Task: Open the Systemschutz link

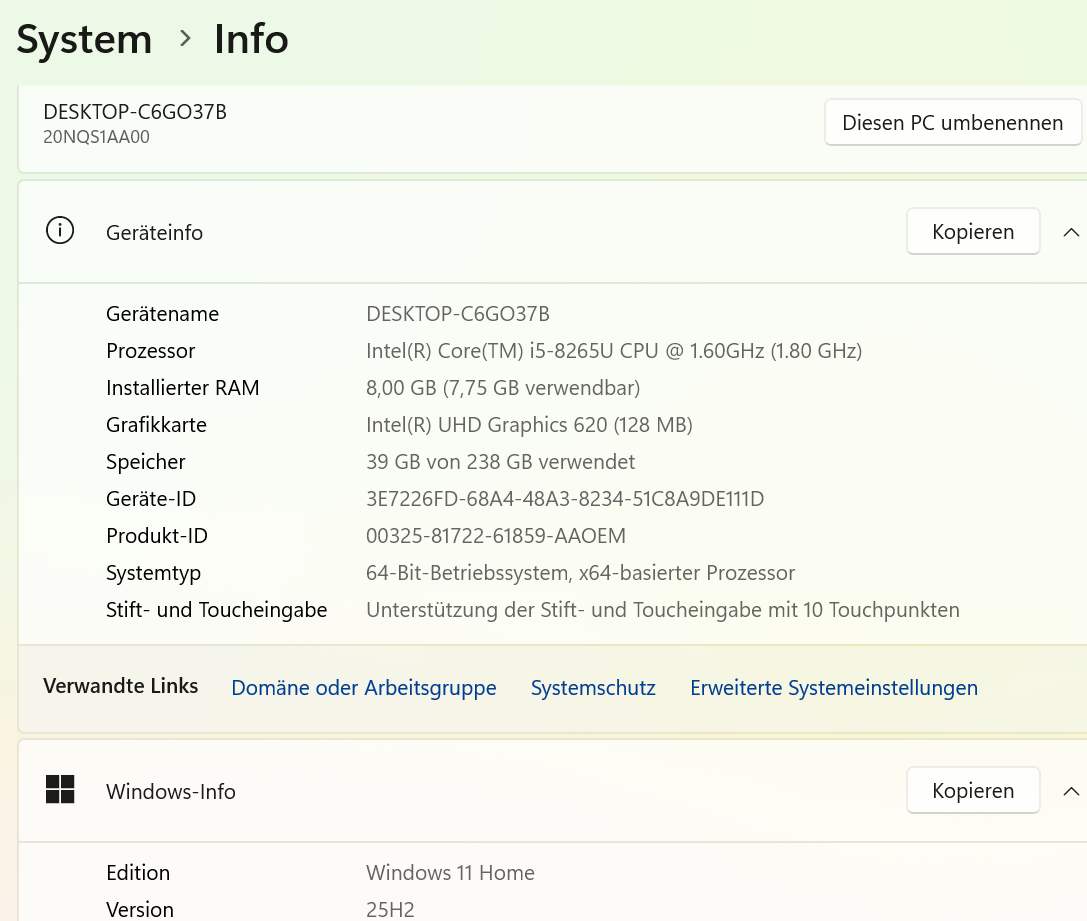Action: coord(593,687)
